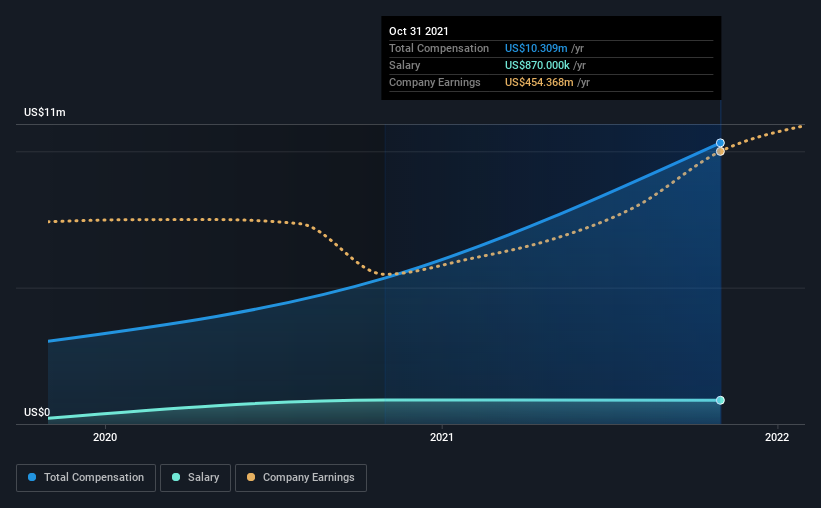821x508 pixels.
Task: Click the Total Compensation tooltip row label
Action: pos(439,48)
